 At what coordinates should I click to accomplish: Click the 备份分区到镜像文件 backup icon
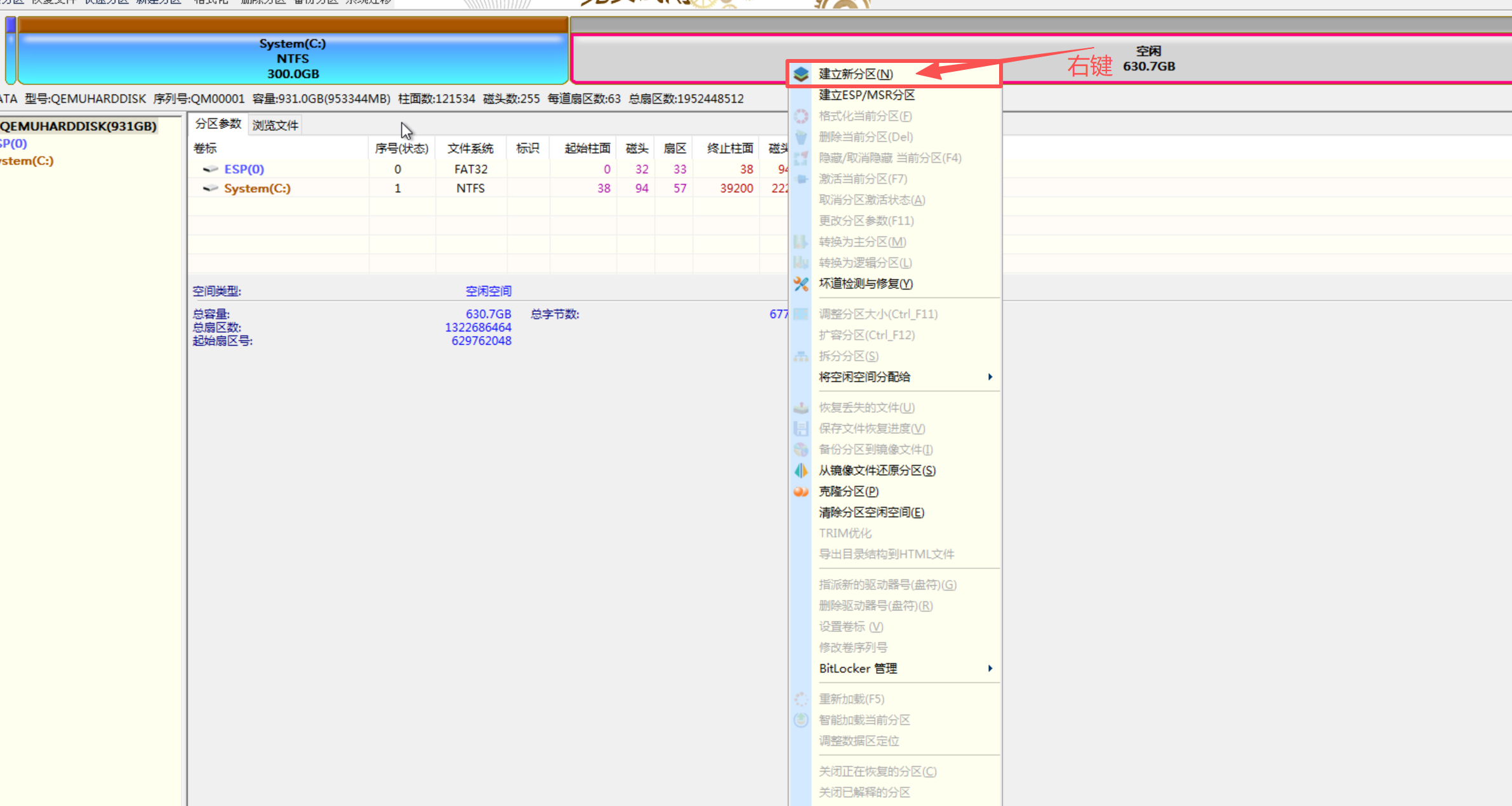[801, 449]
